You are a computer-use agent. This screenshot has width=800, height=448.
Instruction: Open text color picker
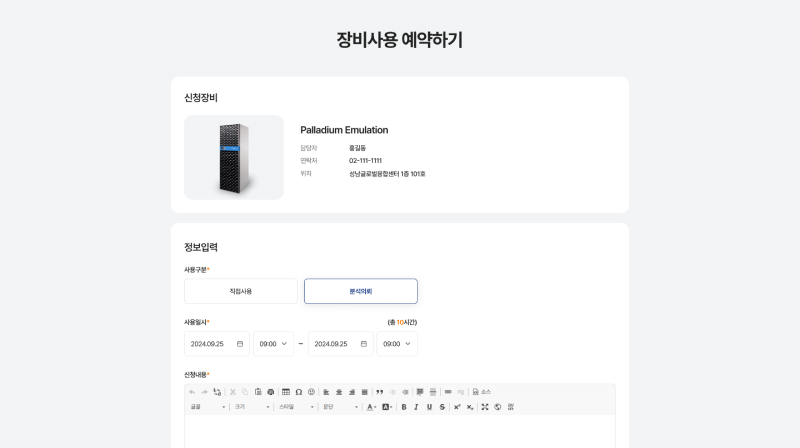tap(371, 407)
